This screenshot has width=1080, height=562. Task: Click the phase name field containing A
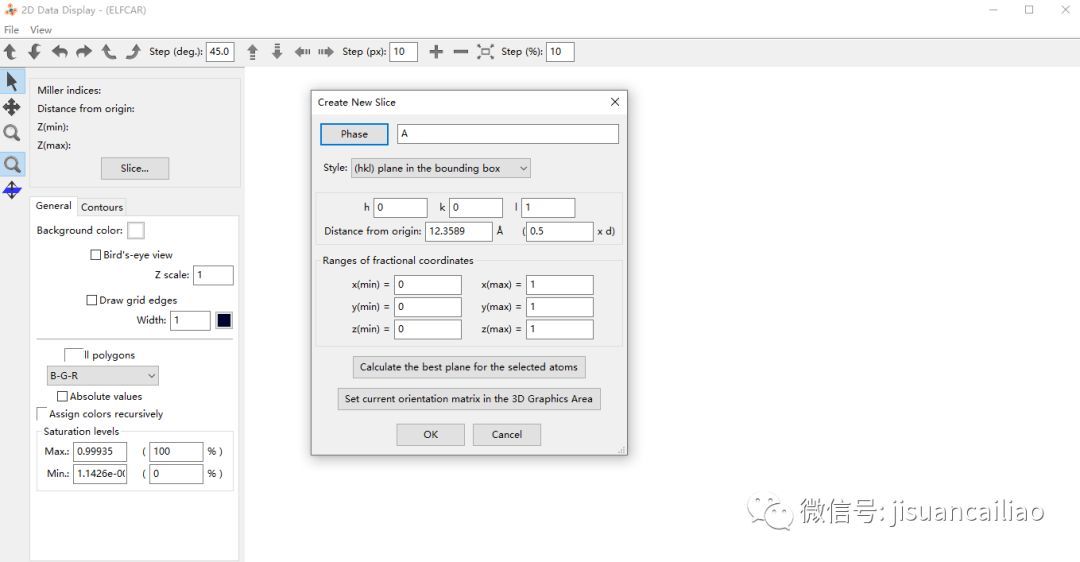pos(508,134)
